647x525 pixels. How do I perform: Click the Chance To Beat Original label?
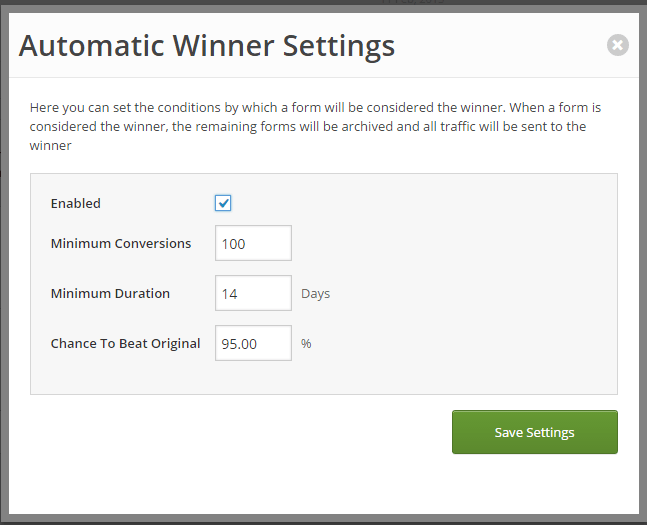125,343
